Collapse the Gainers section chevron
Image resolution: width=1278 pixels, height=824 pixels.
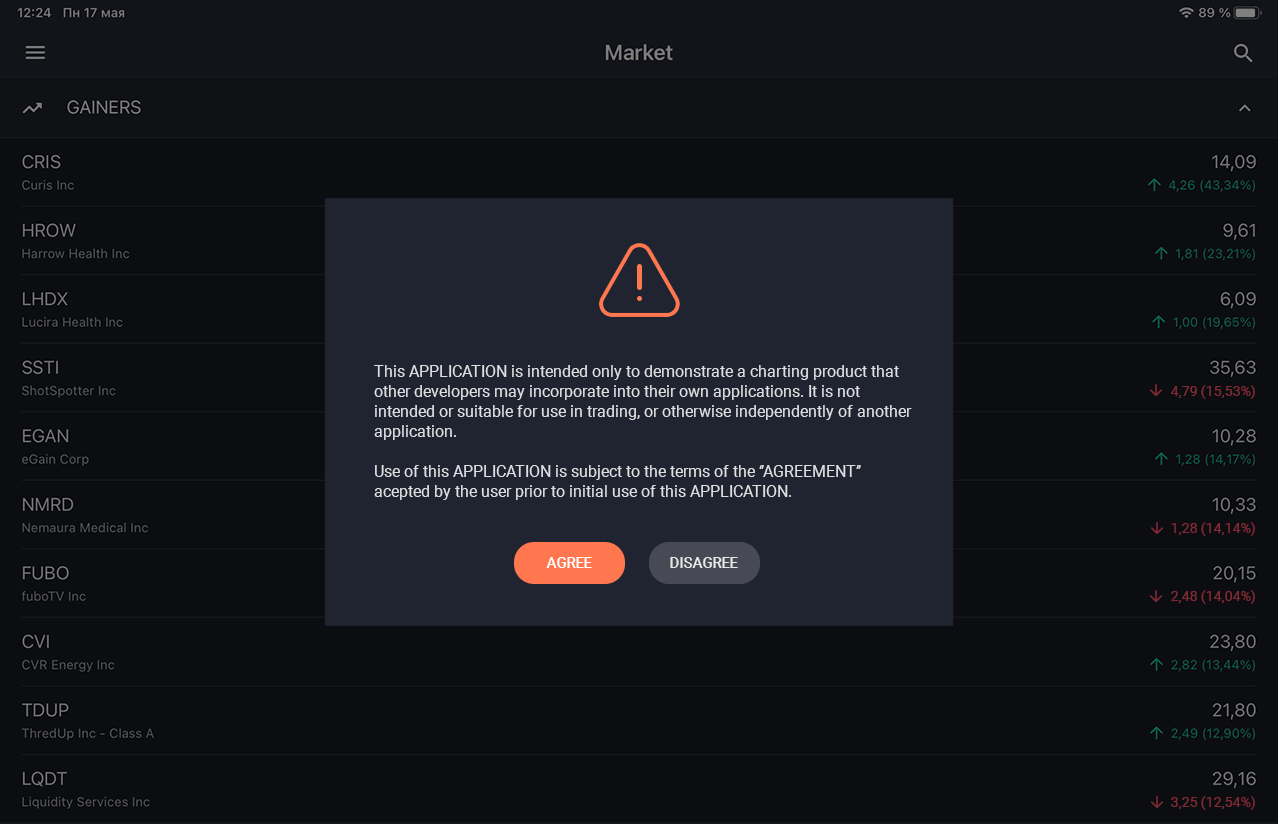pos(1244,108)
